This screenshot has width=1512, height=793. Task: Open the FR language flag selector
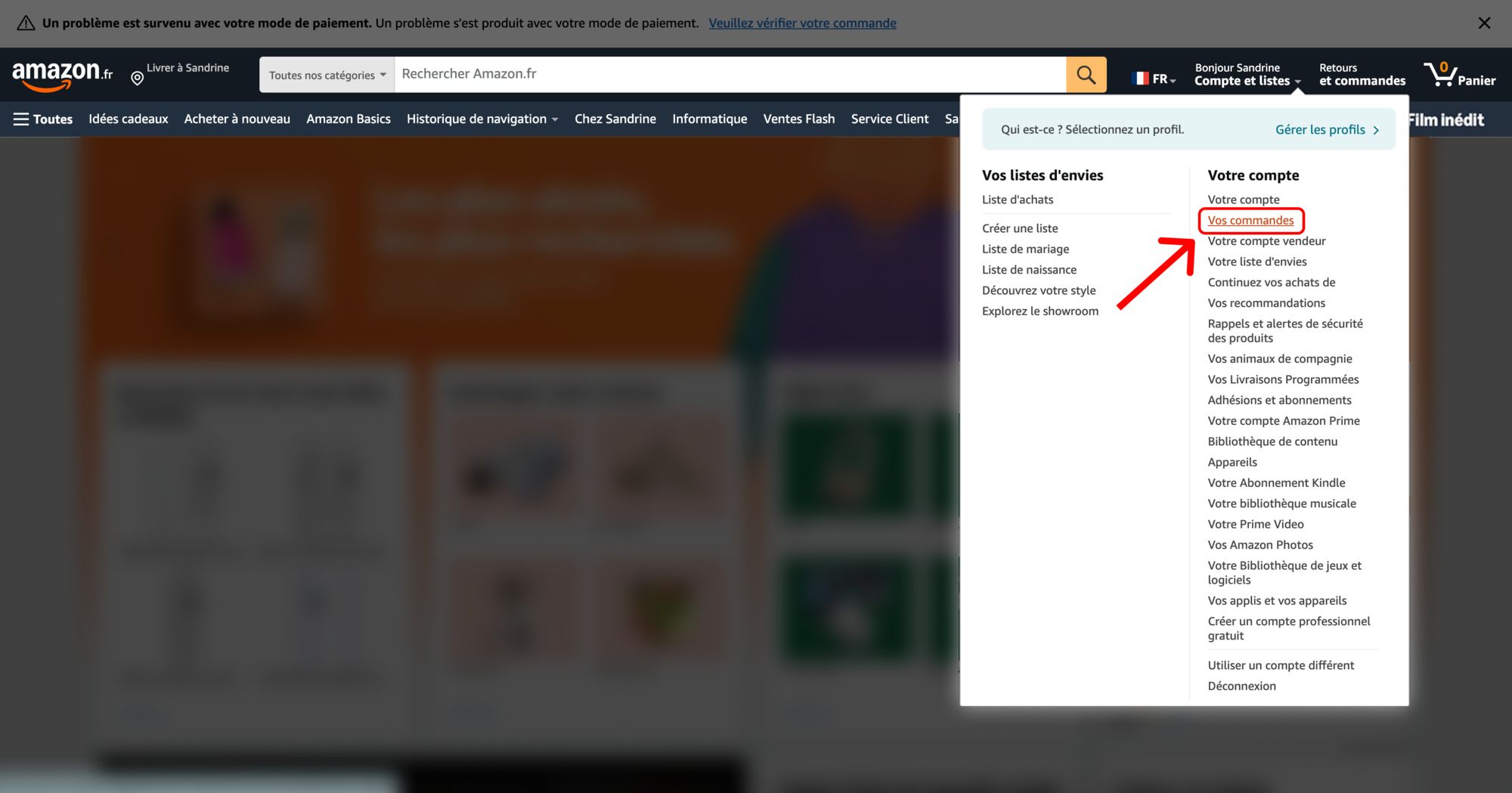(x=1154, y=79)
